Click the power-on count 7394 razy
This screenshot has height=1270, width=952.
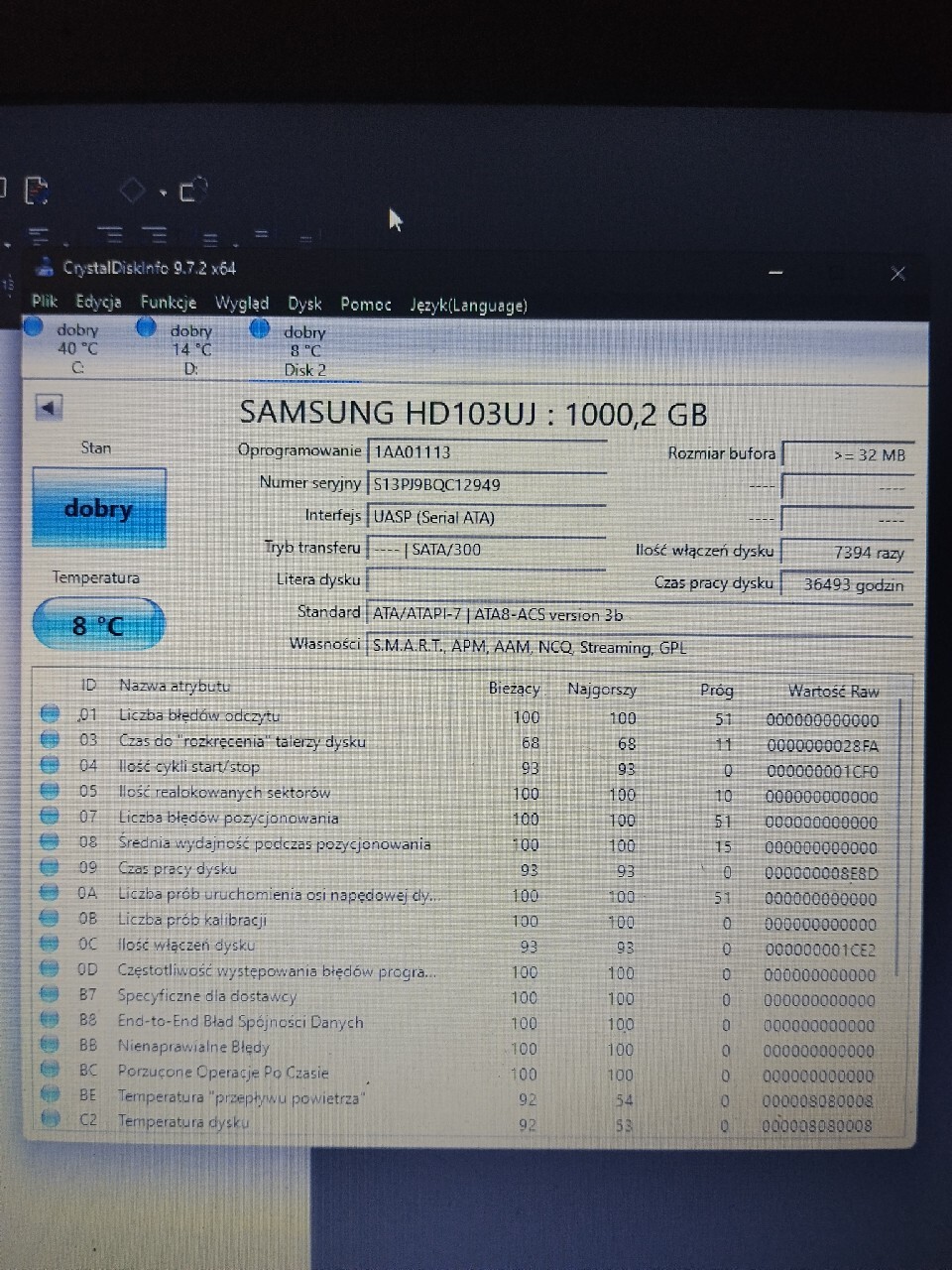(846, 552)
